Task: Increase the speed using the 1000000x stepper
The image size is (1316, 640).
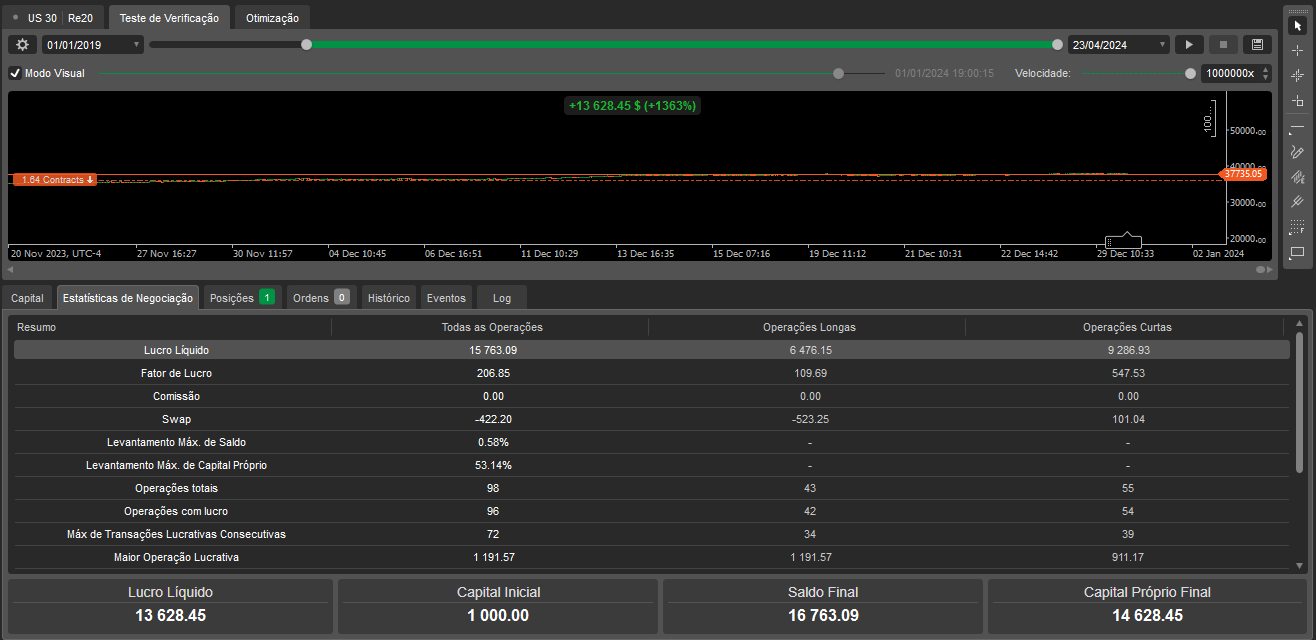Action: 1265,69
